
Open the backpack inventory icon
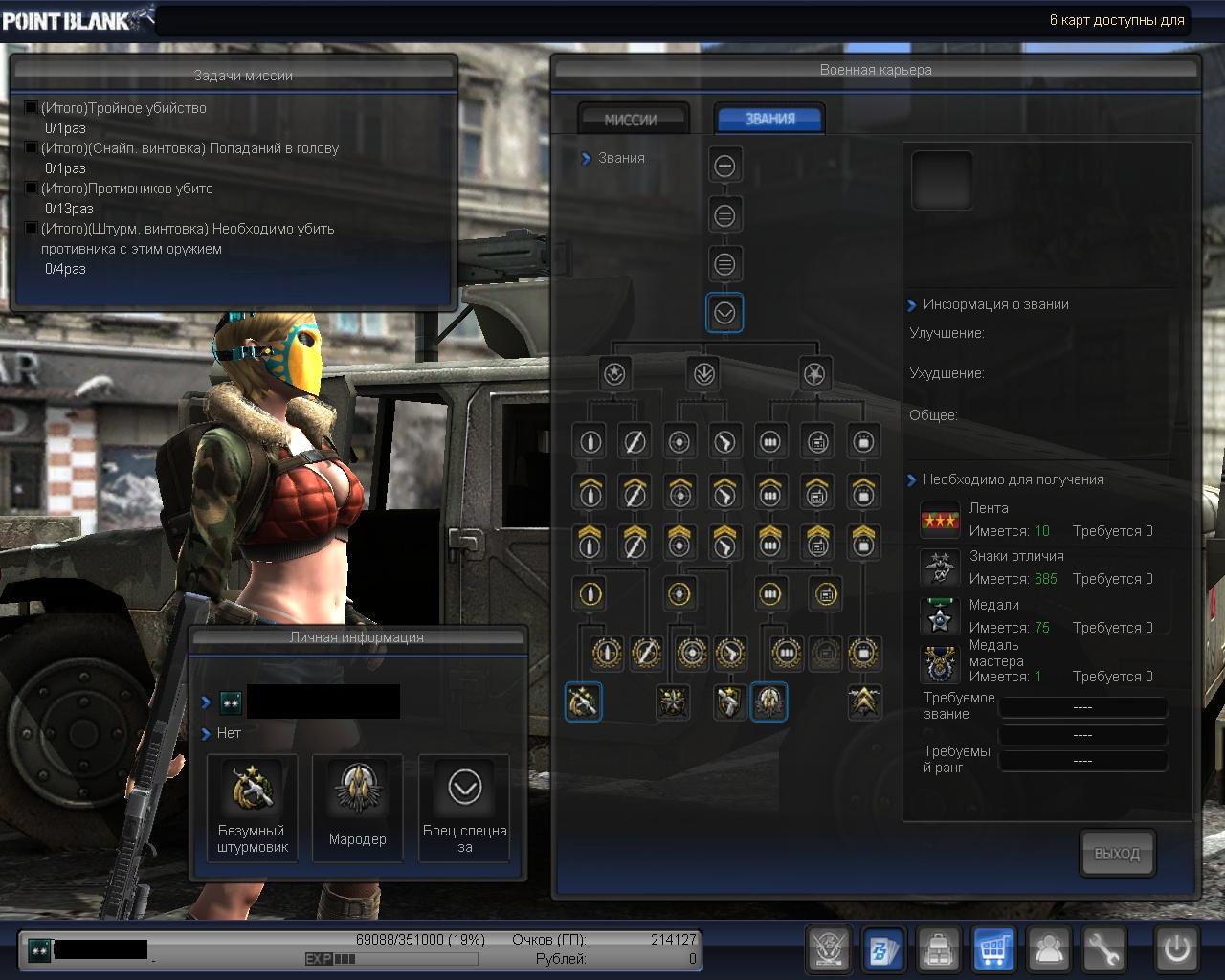[939, 949]
